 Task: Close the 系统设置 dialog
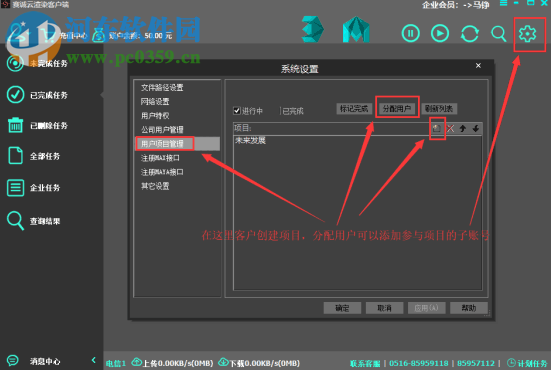pyautogui.click(x=478, y=65)
